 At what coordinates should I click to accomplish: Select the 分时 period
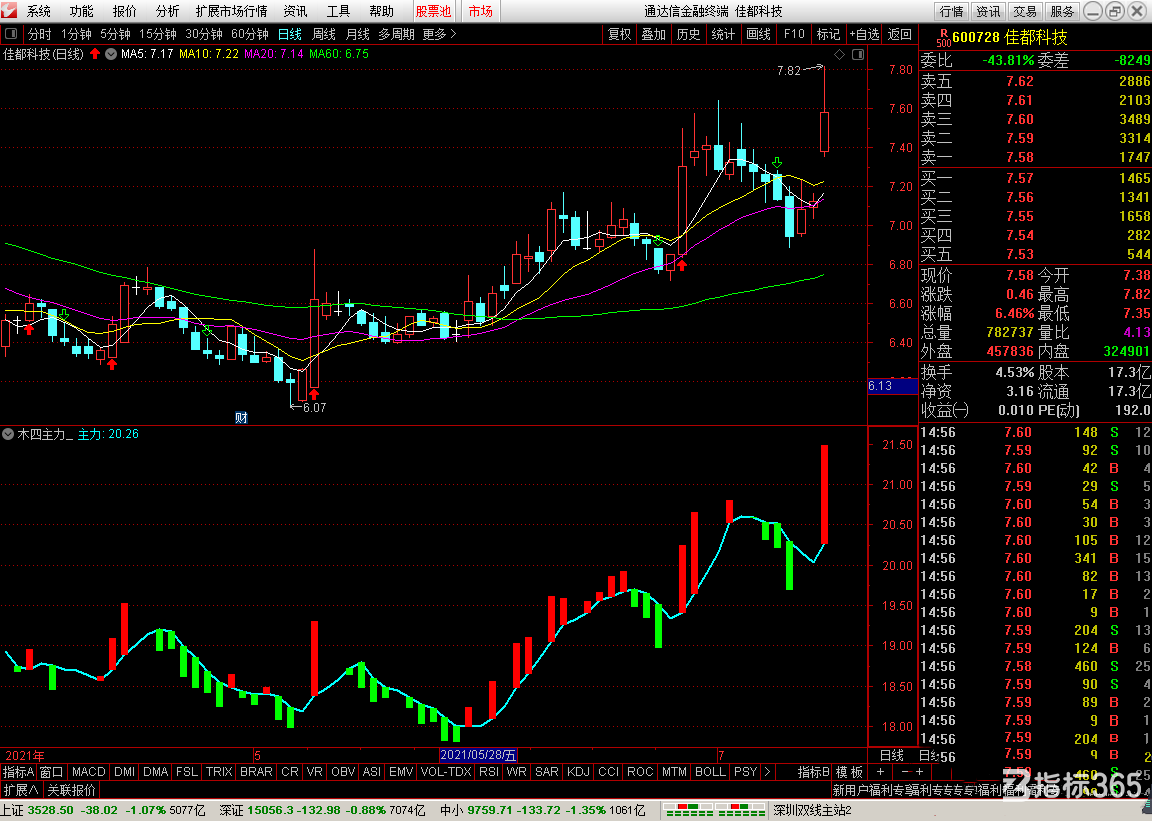pos(40,35)
